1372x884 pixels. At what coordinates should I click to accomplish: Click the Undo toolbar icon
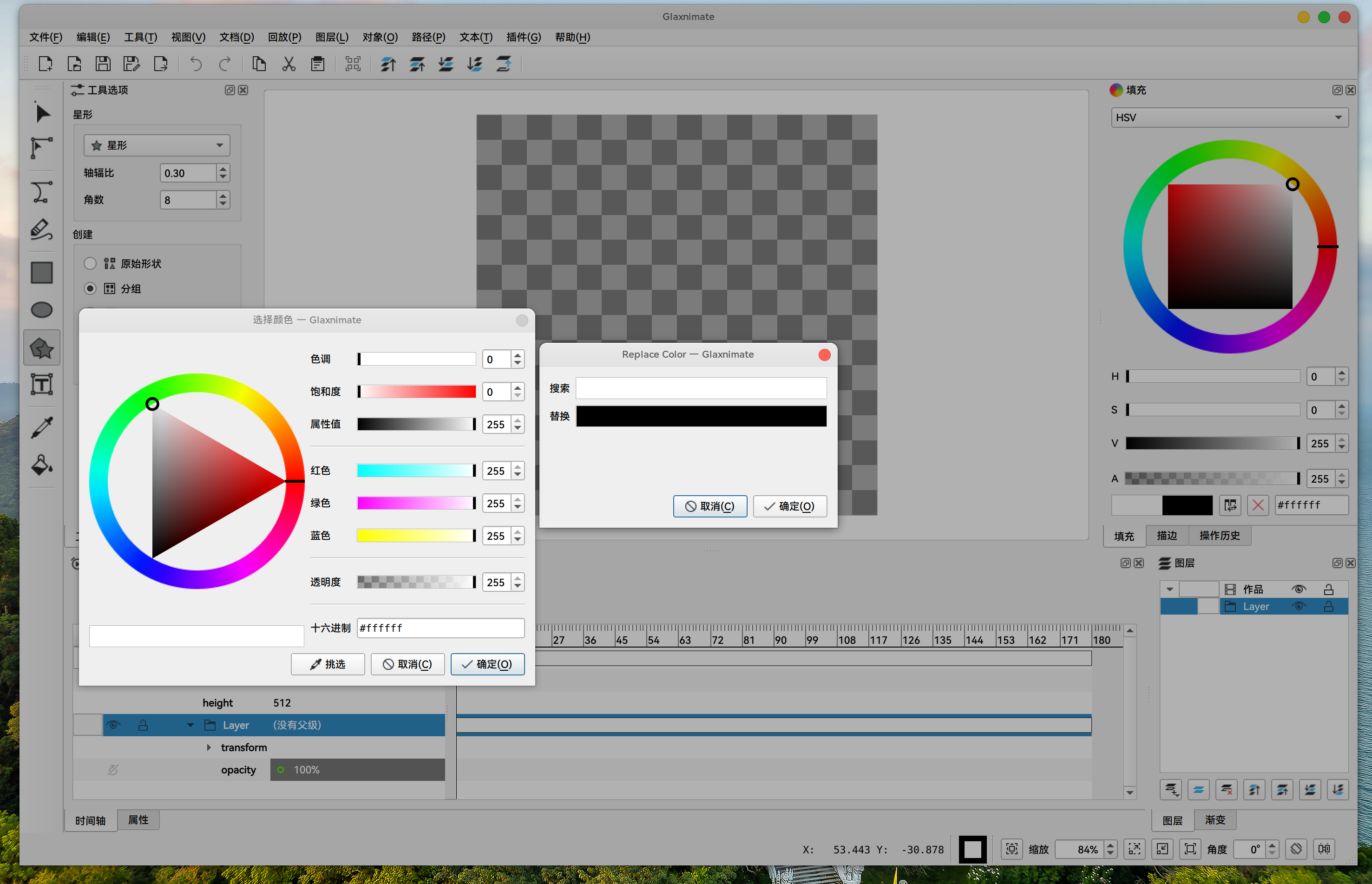click(197, 64)
